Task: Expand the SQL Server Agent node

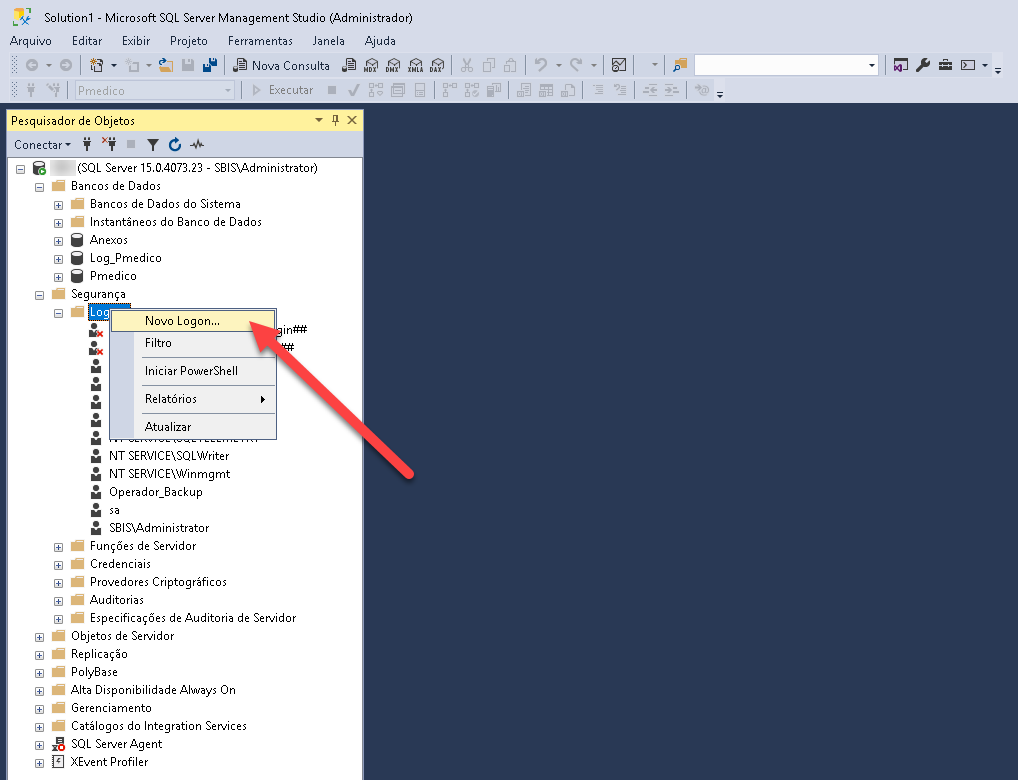Action: click(40, 744)
